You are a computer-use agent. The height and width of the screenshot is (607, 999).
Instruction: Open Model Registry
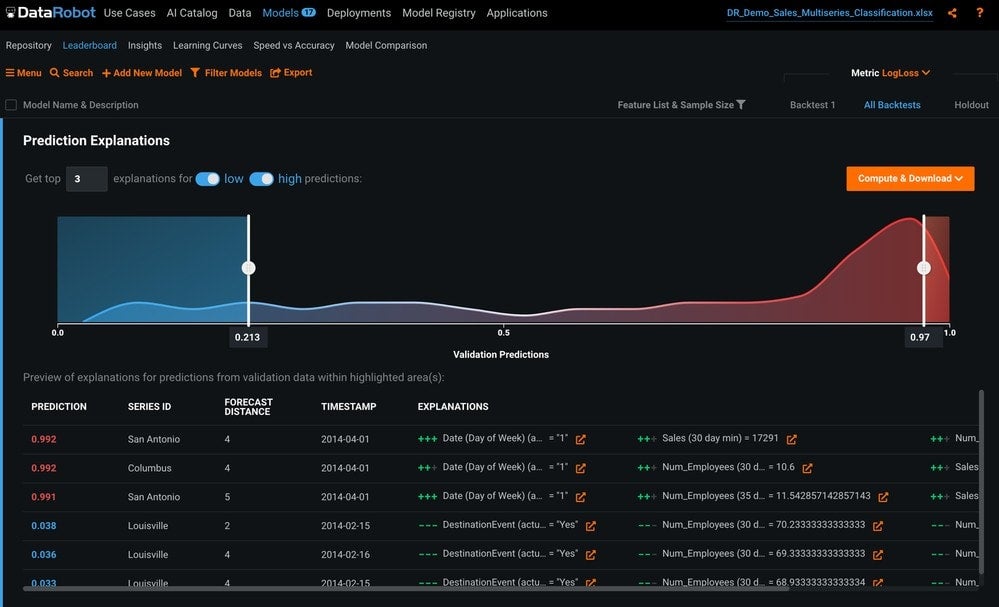pyautogui.click(x=439, y=13)
